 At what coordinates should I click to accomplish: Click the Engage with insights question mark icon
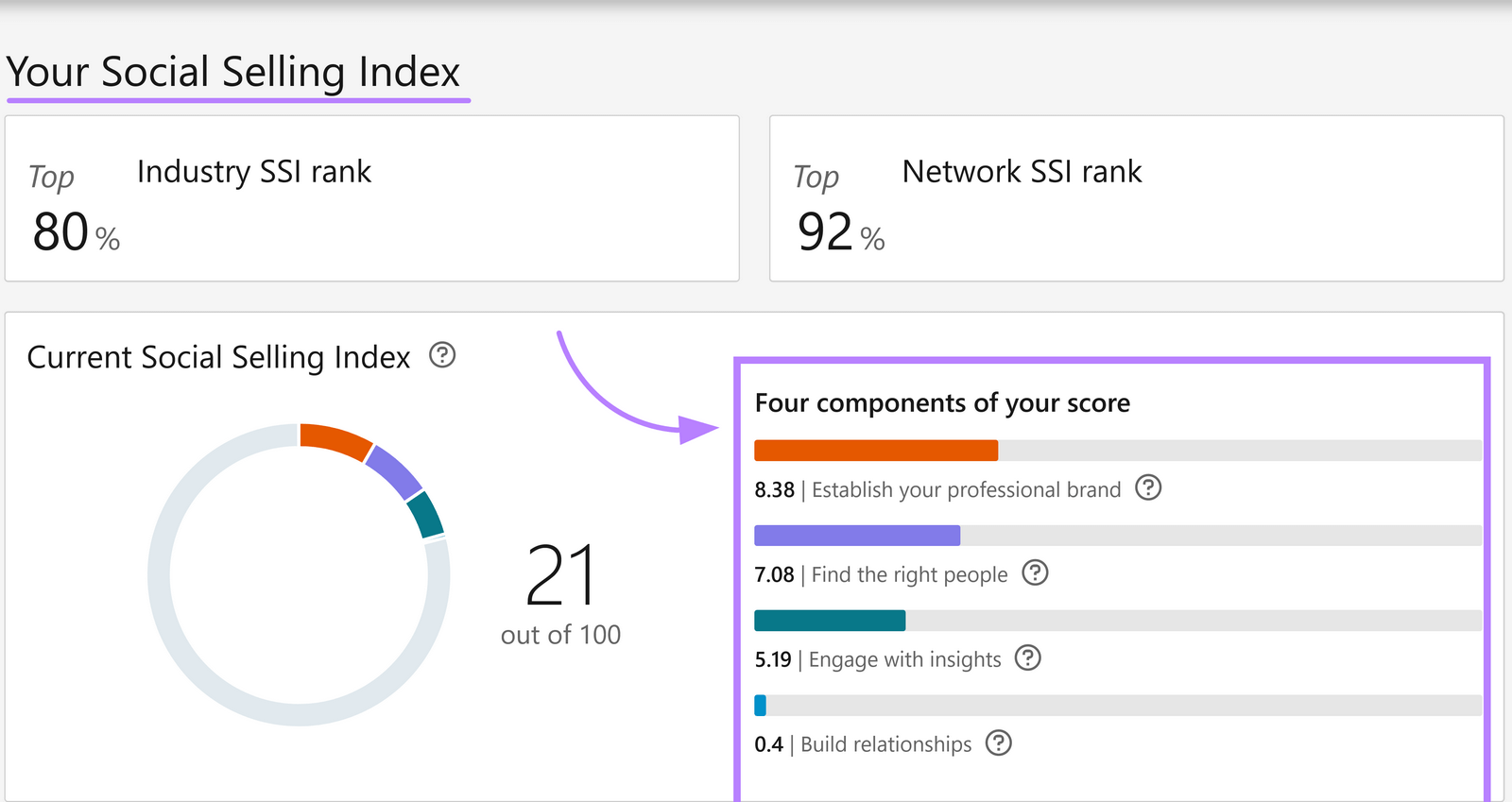coord(1029,658)
